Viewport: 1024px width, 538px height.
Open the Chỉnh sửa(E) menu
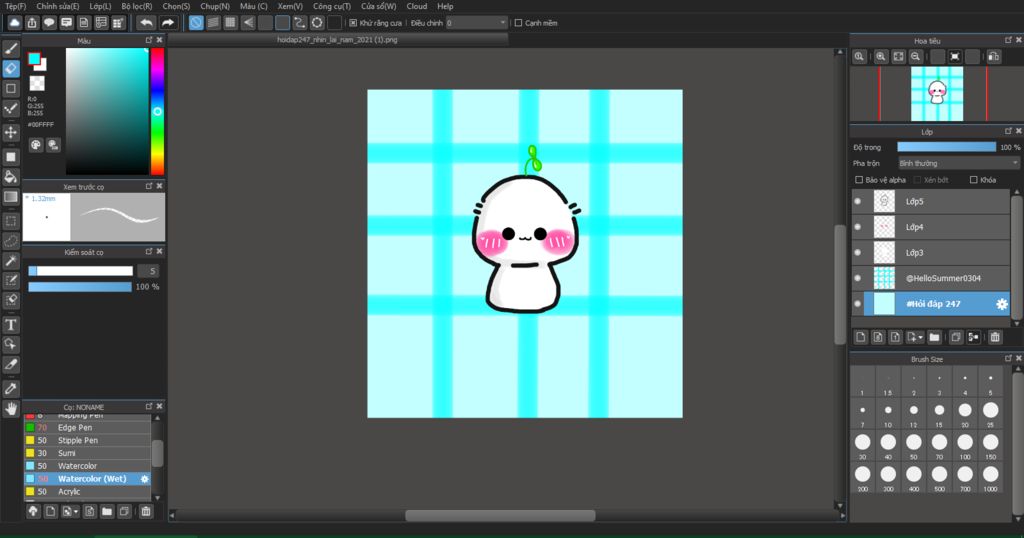click(57, 6)
